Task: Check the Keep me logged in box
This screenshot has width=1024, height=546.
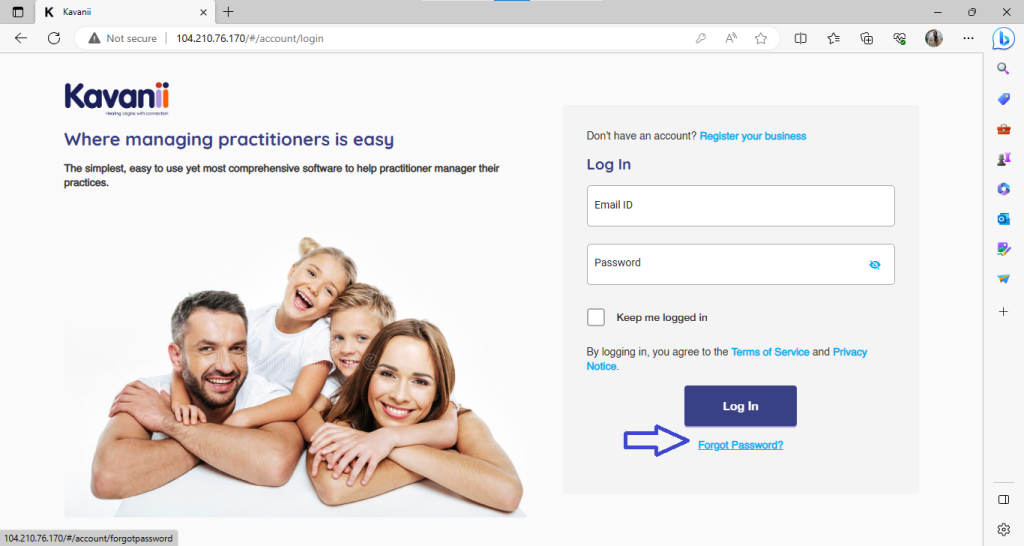Action: point(596,317)
